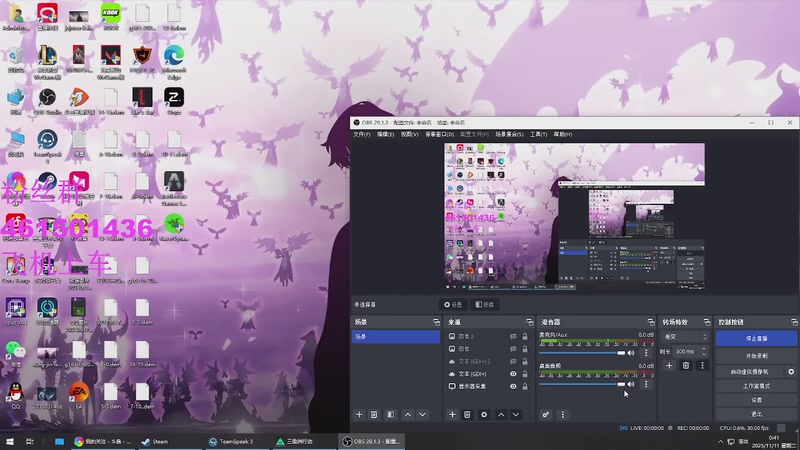Pop out the 场景 dock panel
Screen dimensions: 800x450
coord(436,322)
